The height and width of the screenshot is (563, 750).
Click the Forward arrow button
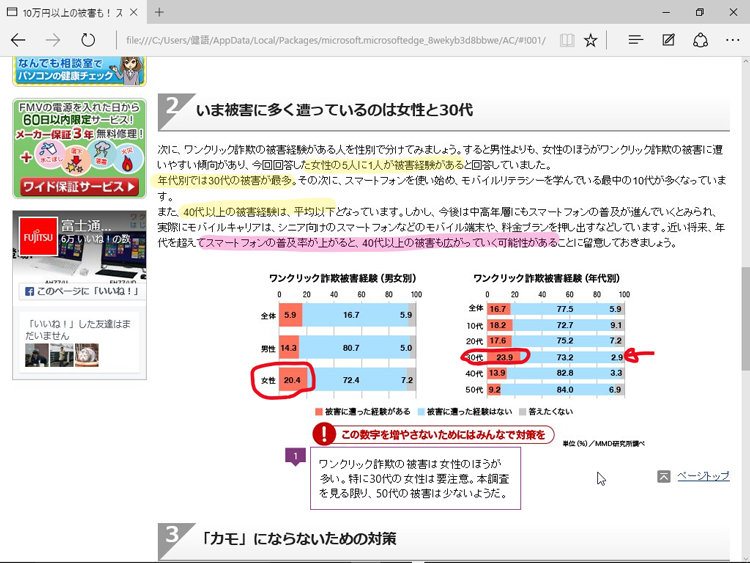click(x=54, y=40)
